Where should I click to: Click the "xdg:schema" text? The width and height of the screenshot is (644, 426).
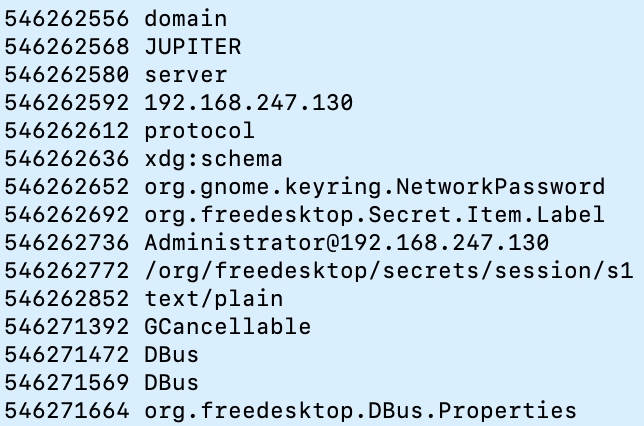point(213,158)
